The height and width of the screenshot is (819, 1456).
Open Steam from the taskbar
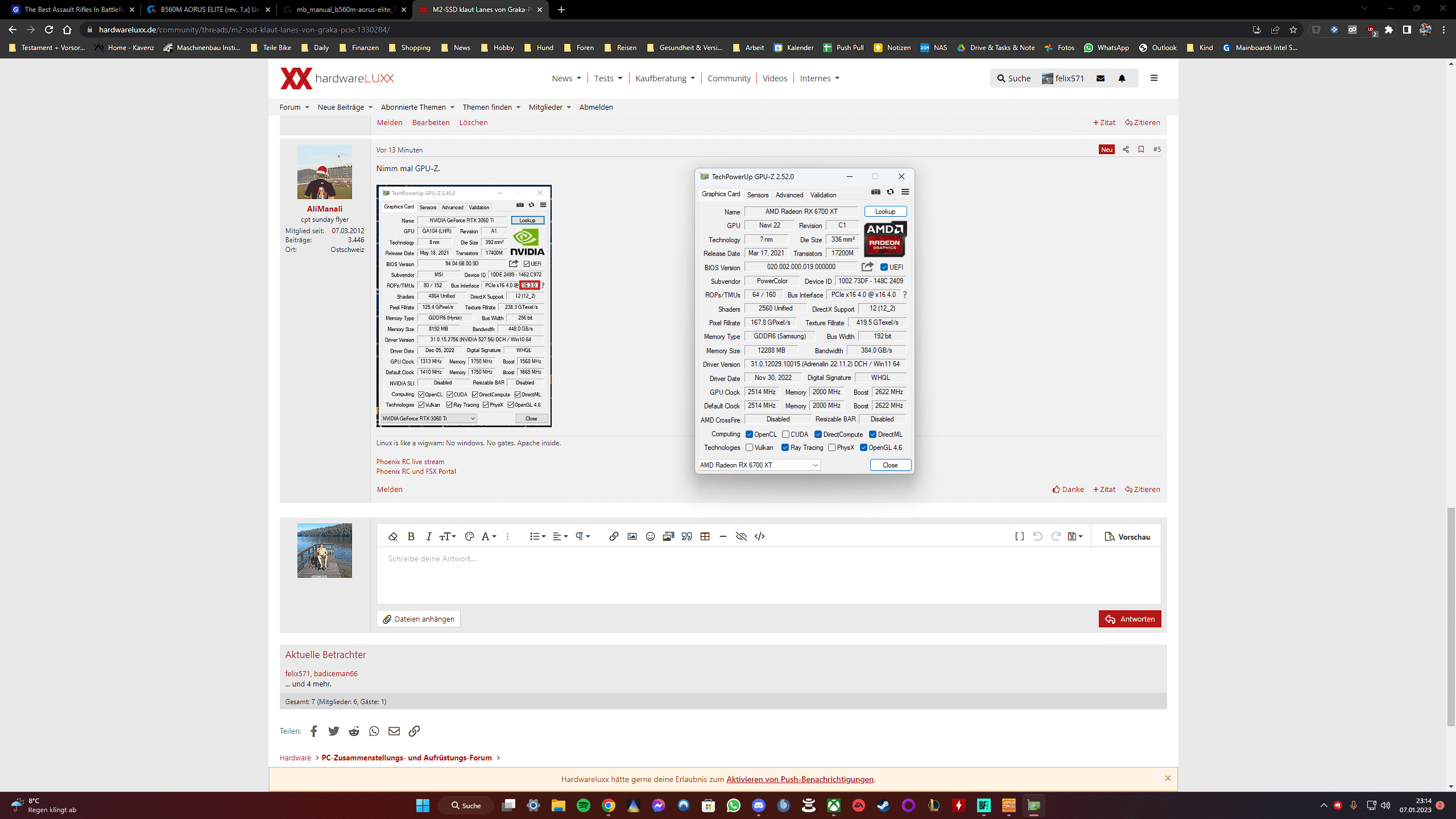click(883, 805)
